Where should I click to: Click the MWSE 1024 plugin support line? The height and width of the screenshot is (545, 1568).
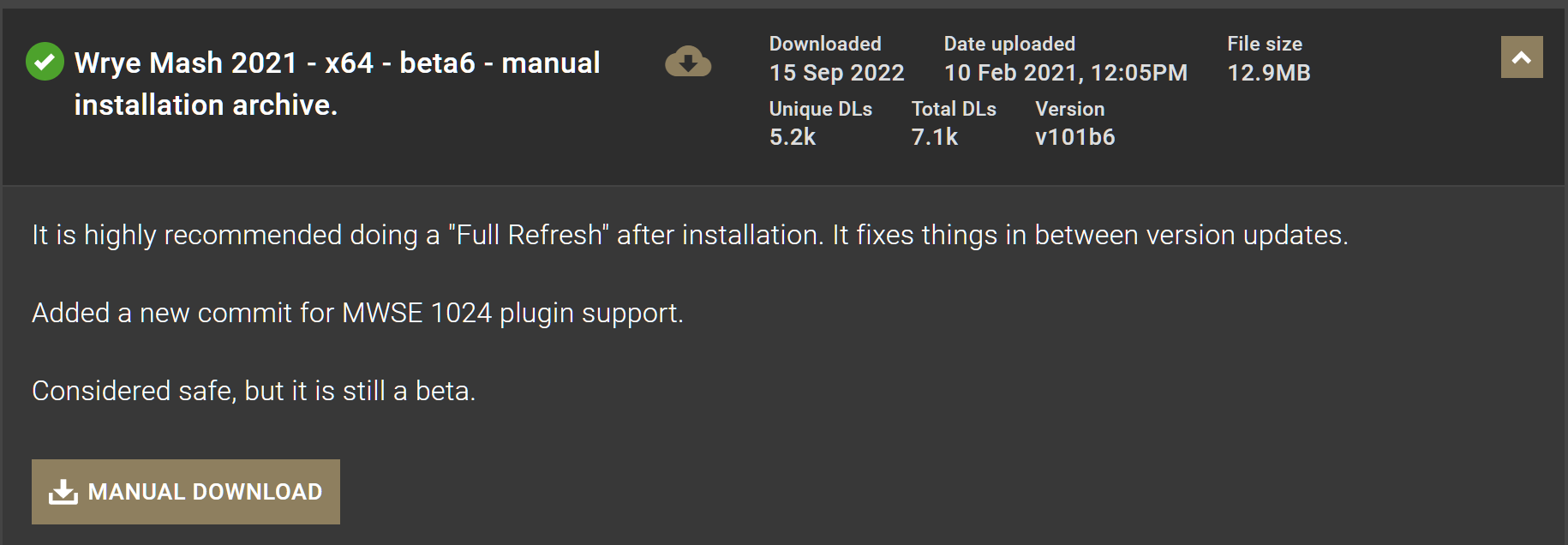click(x=357, y=313)
